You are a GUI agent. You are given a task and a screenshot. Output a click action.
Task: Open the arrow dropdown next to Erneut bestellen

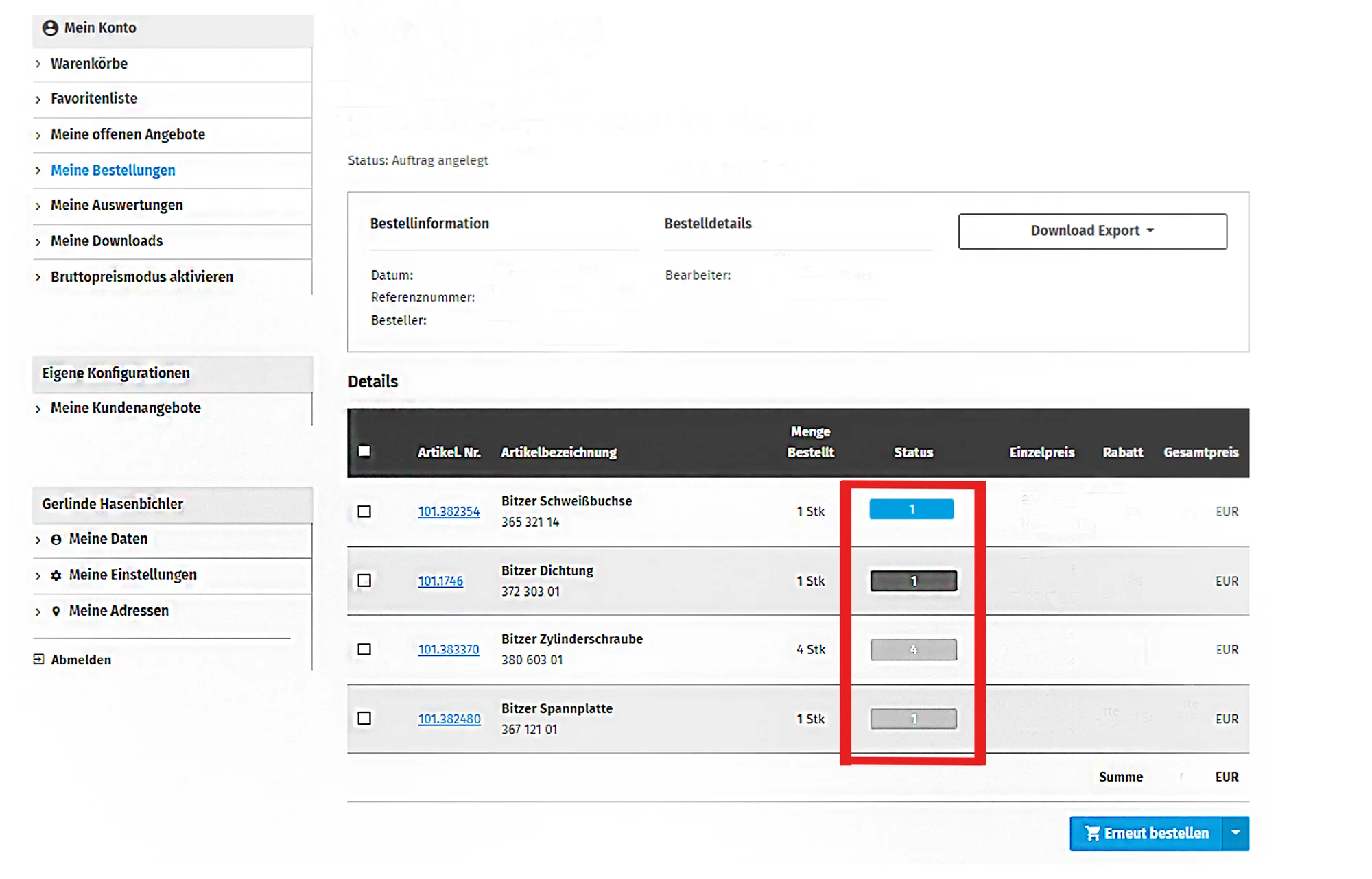1235,833
